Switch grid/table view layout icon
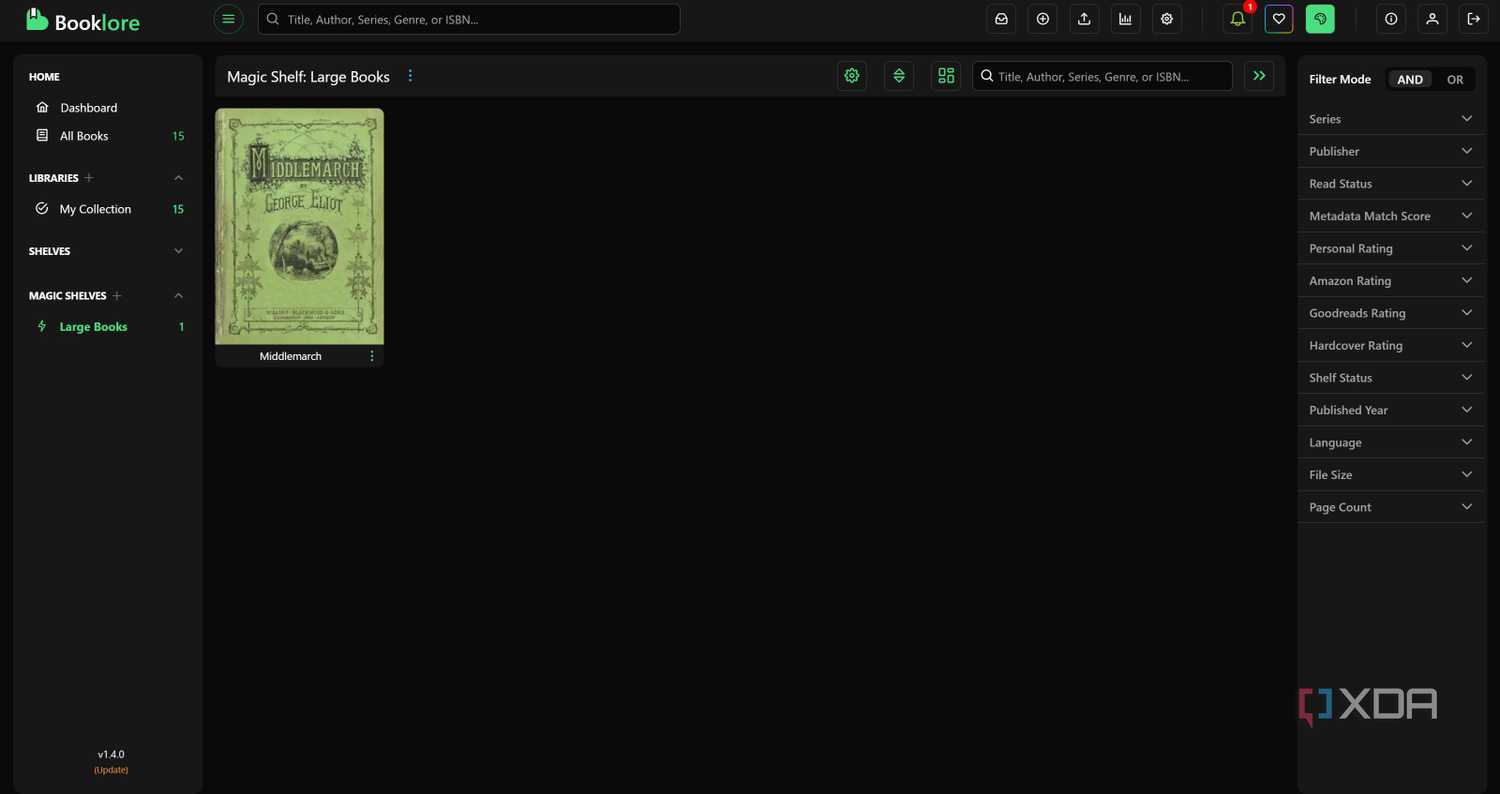1500x794 pixels. [x=946, y=76]
